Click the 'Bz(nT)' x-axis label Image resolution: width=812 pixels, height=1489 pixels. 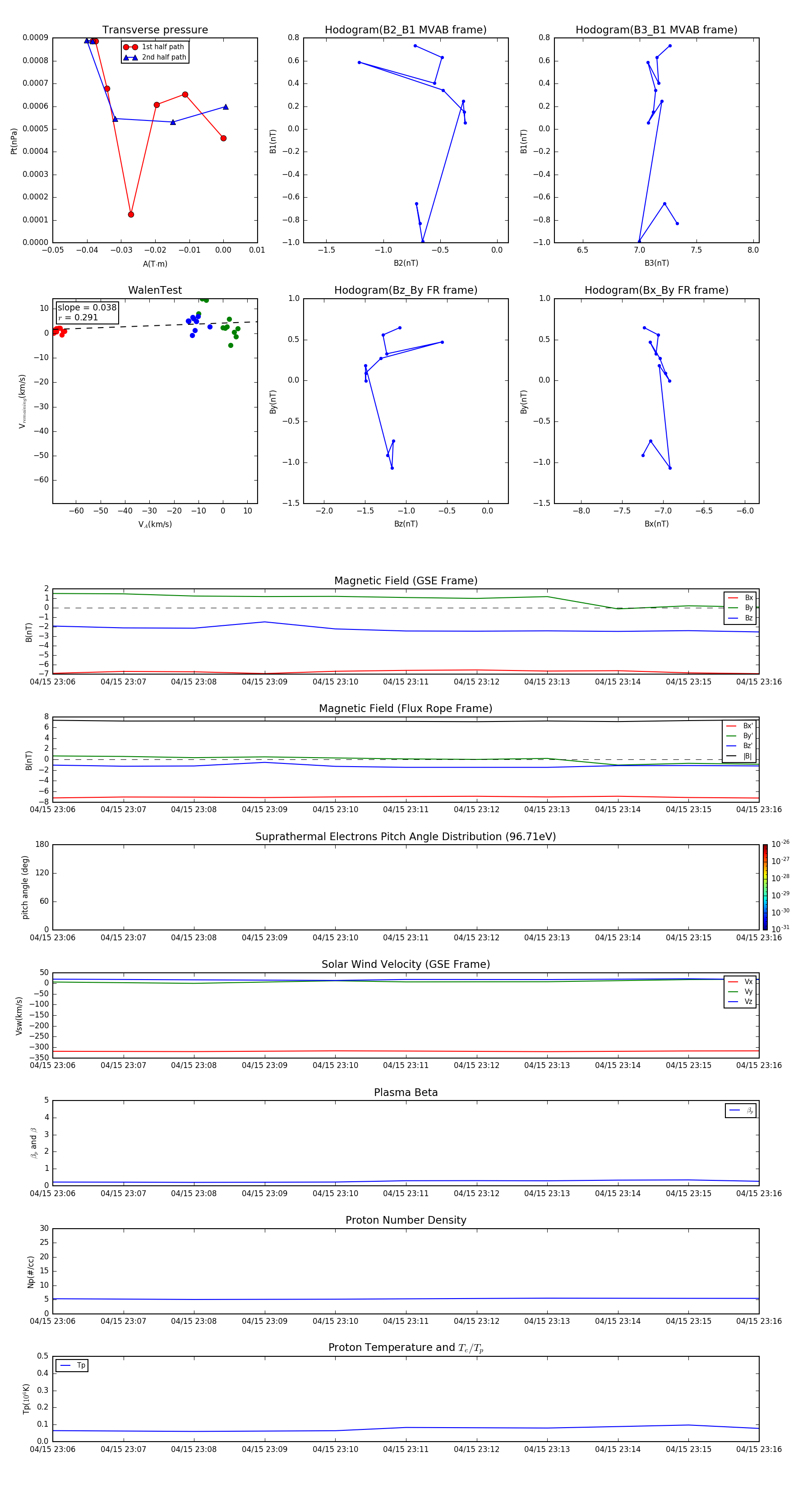click(406, 524)
